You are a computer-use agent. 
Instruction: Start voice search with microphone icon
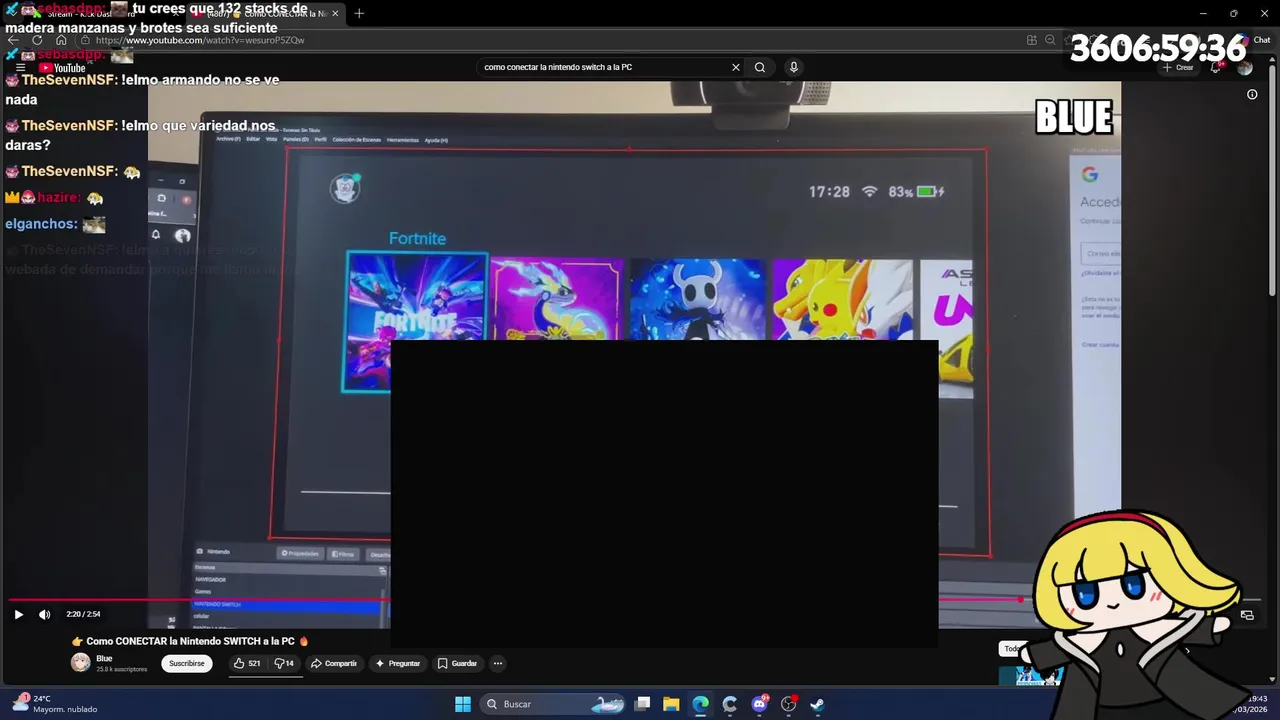794,67
